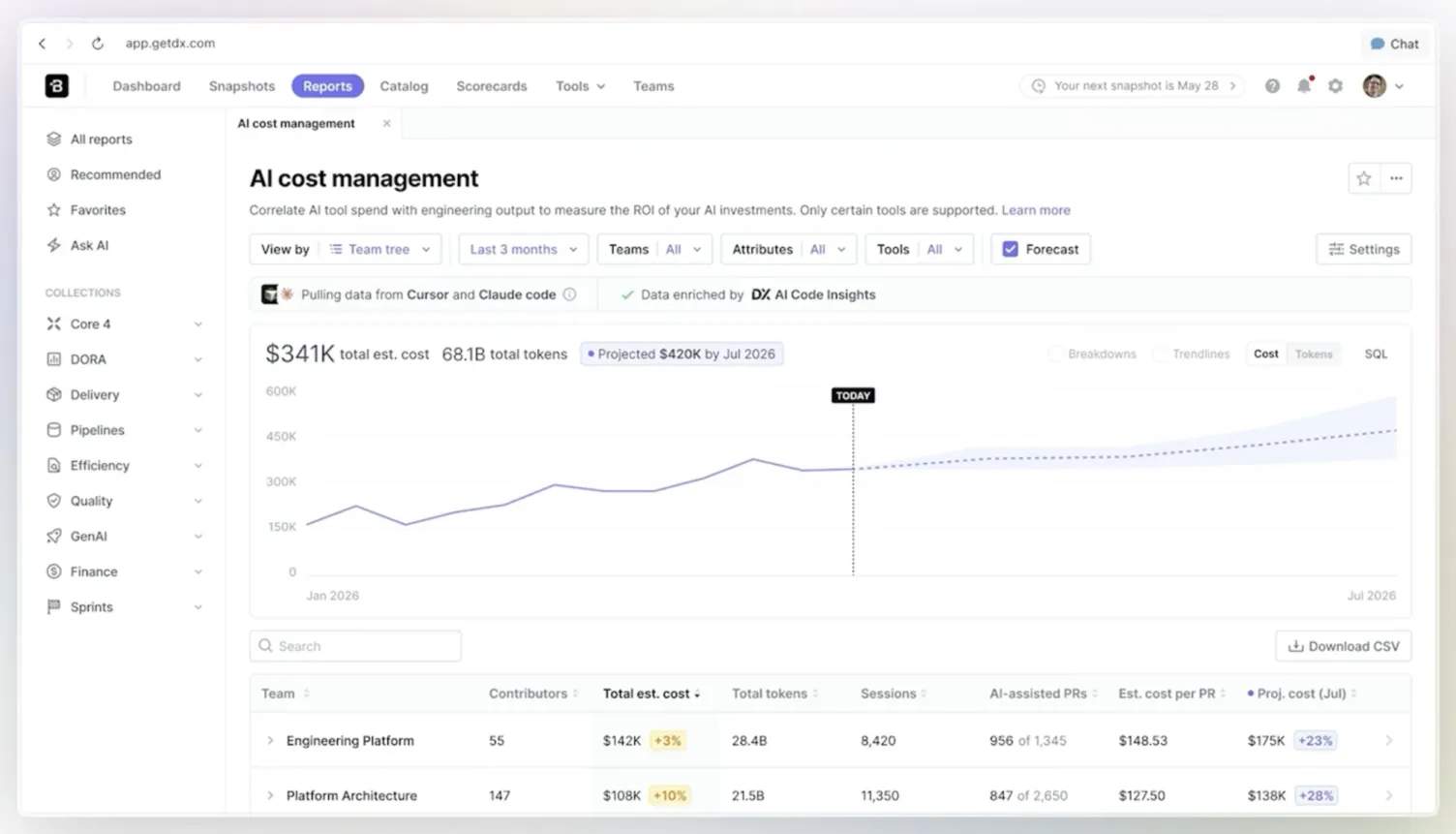Click the Sprints flag icon

pos(54,606)
